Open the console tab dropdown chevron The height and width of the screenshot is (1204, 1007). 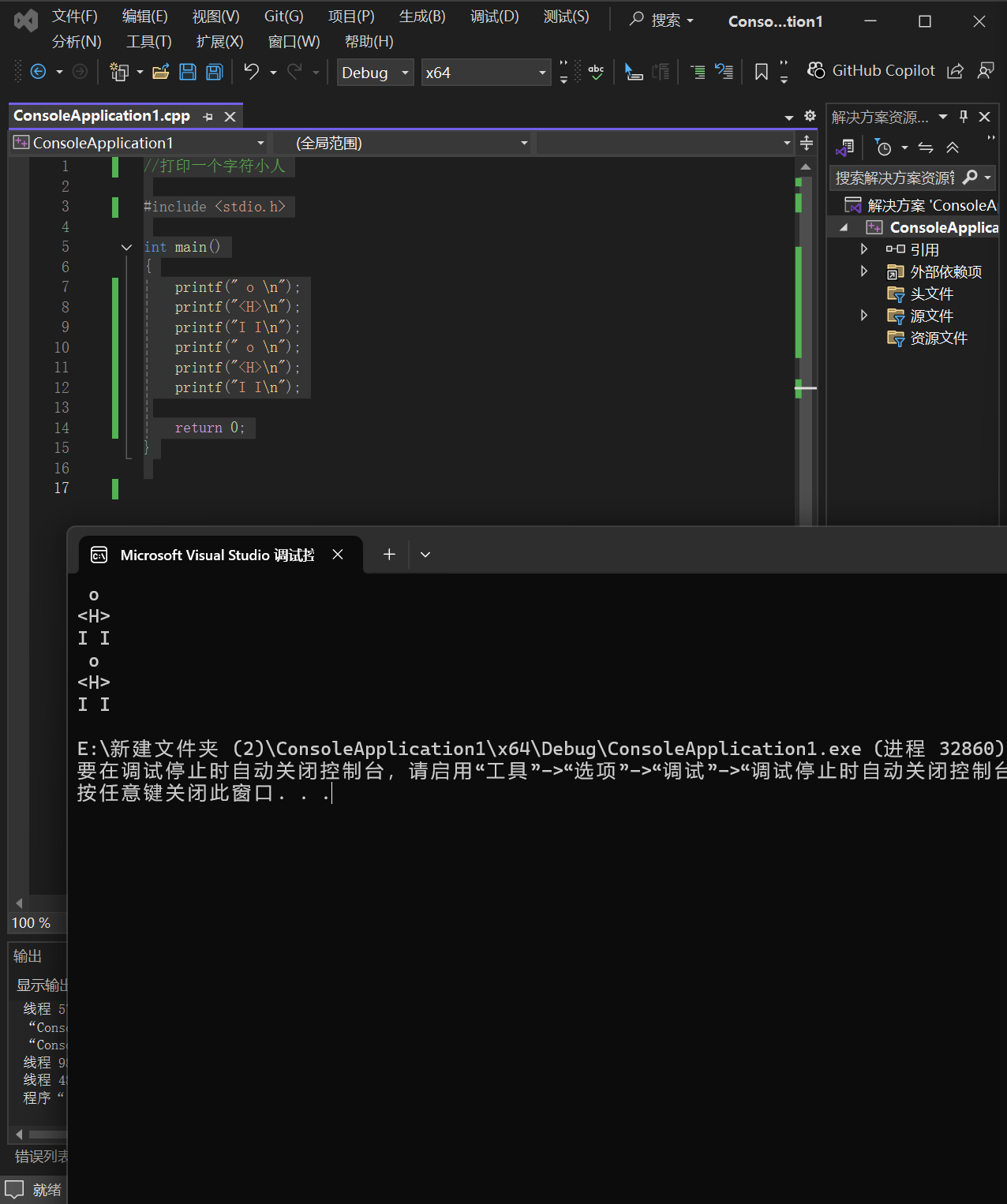pos(425,555)
